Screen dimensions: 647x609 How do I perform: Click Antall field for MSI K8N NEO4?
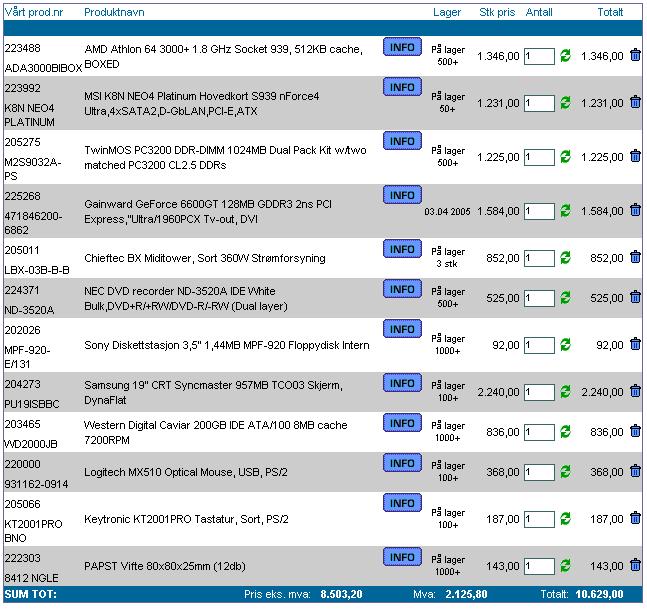[539, 103]
